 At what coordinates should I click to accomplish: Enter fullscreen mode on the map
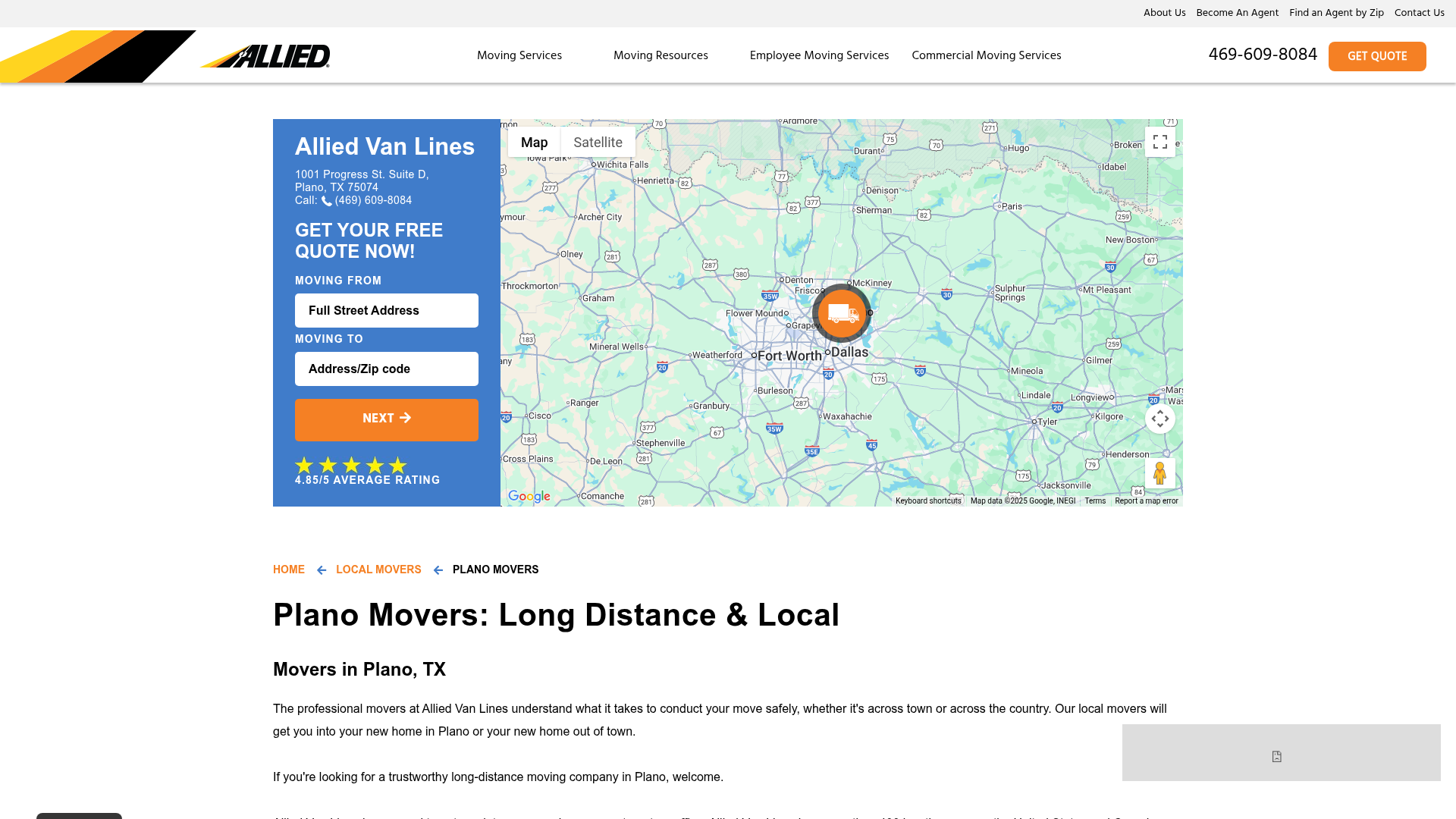[1159, 141]
